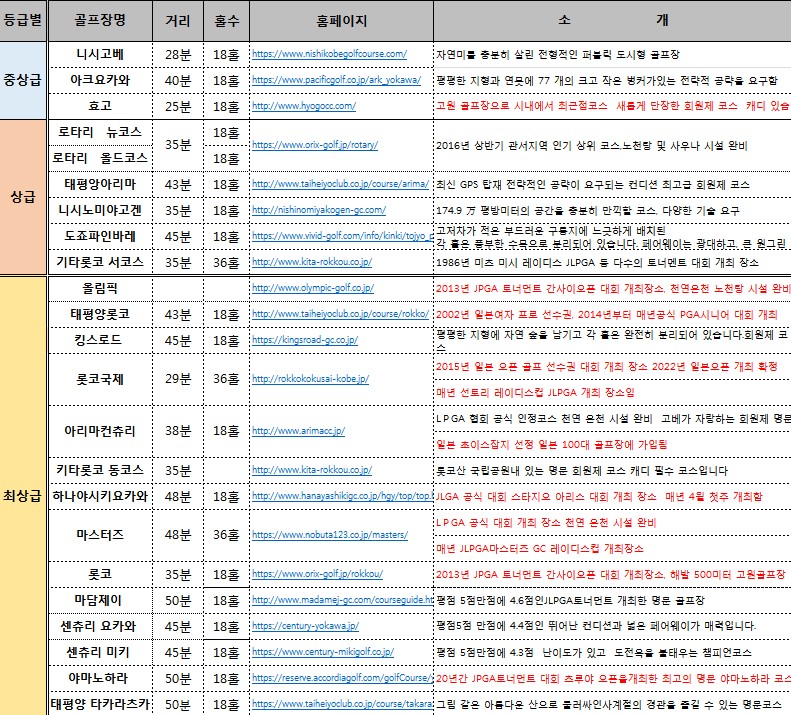Select the 도죠파인바레 cell
The width and height of the screenshot is (791, 715).
pyautogui.click(x=100, y=236)
